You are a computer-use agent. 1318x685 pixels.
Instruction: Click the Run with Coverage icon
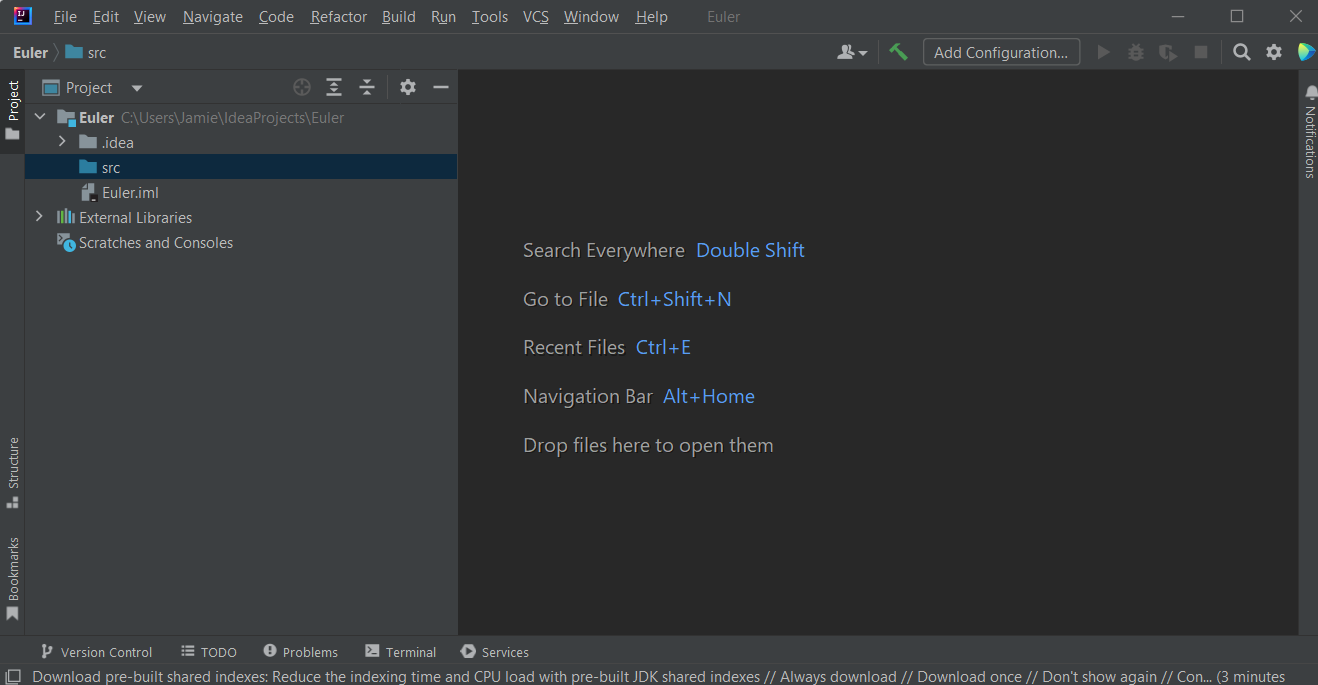[x=1168, y=52]
